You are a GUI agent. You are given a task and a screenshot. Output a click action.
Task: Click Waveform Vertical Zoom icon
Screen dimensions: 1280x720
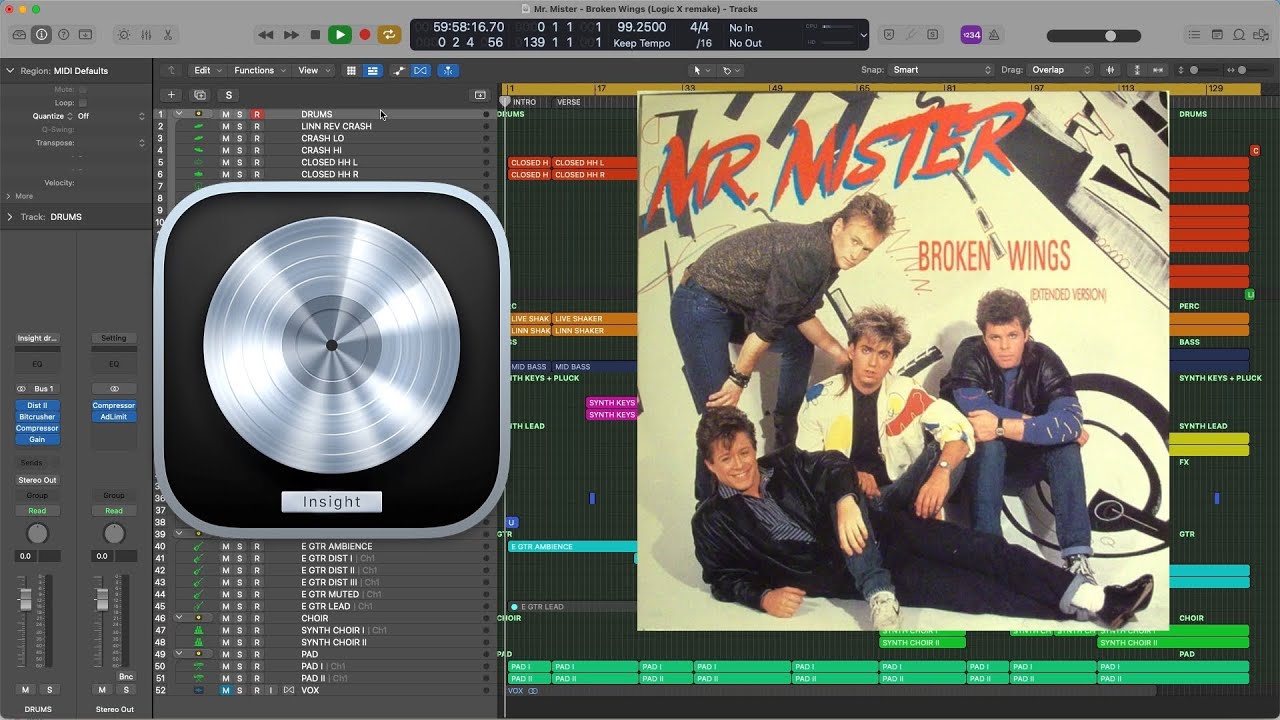coord(1111,70)
